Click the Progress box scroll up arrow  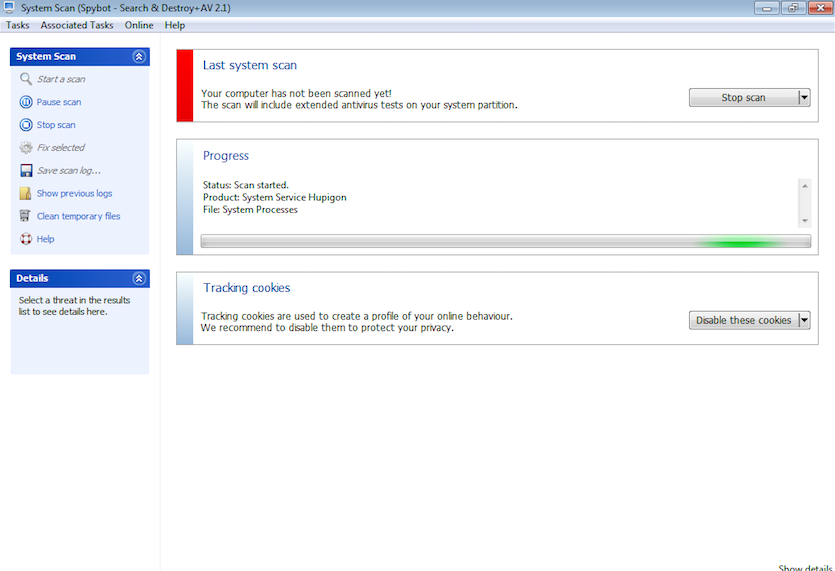805,186
